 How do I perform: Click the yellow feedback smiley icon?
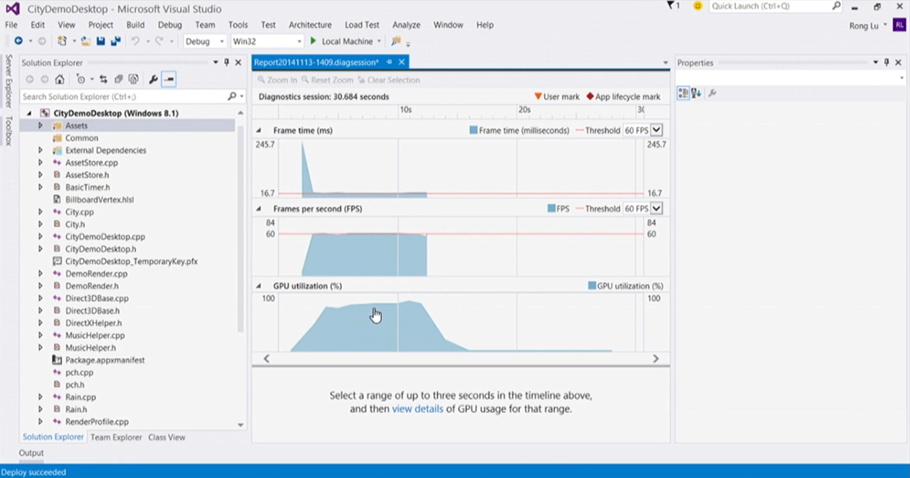click(x=698, y=6)
